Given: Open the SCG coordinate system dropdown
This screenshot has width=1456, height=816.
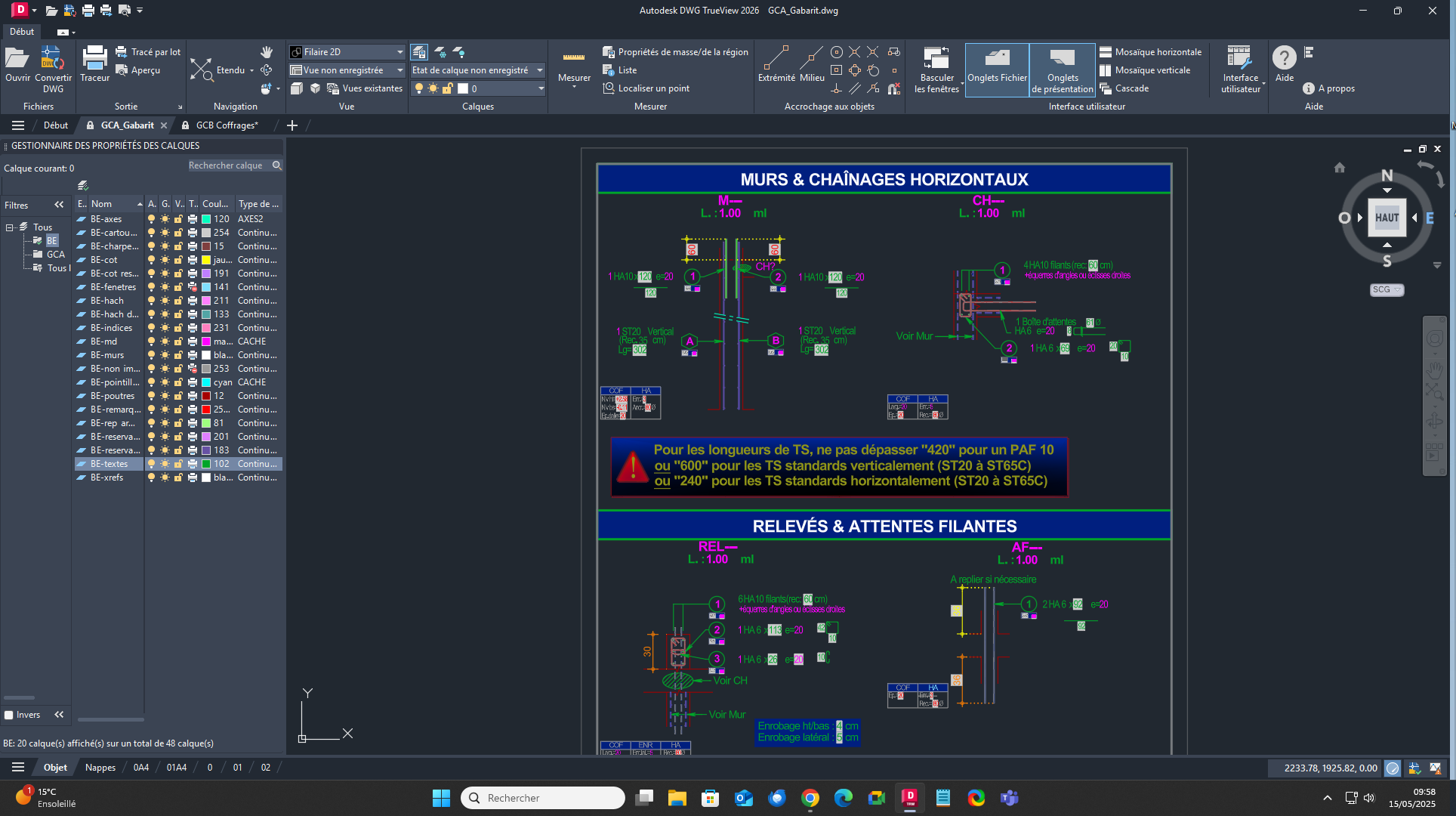Looking at the screenshot, I should [x=1387, y=289].
